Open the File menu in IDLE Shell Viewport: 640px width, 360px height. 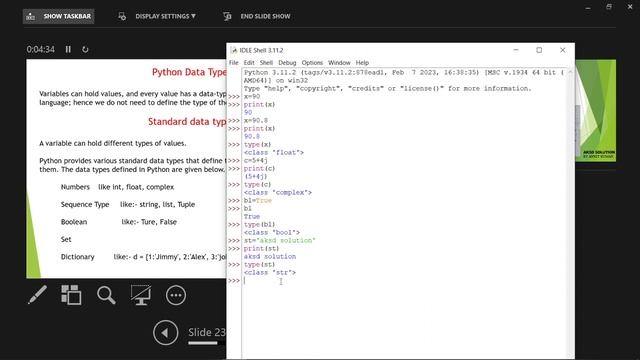pyautogui.click(x=233, y=63)
